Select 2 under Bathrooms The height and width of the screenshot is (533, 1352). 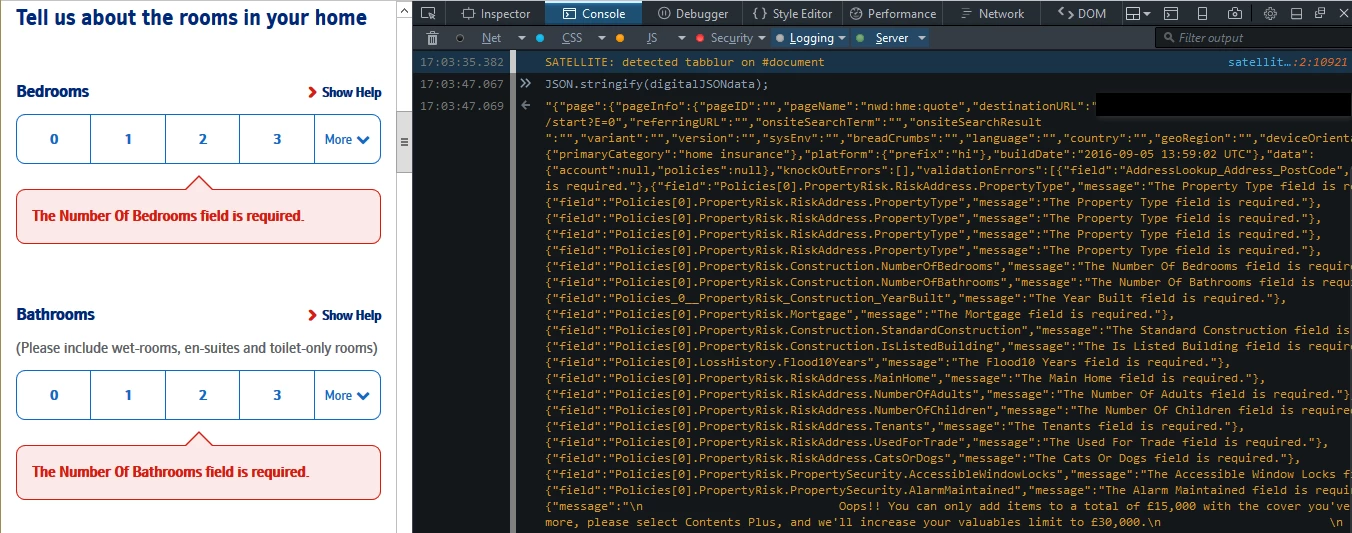[x=202, y=395]
